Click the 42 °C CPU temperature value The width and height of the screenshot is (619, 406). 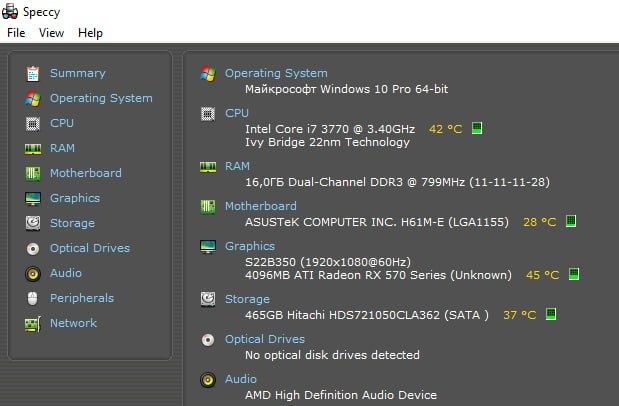point(446,129)
